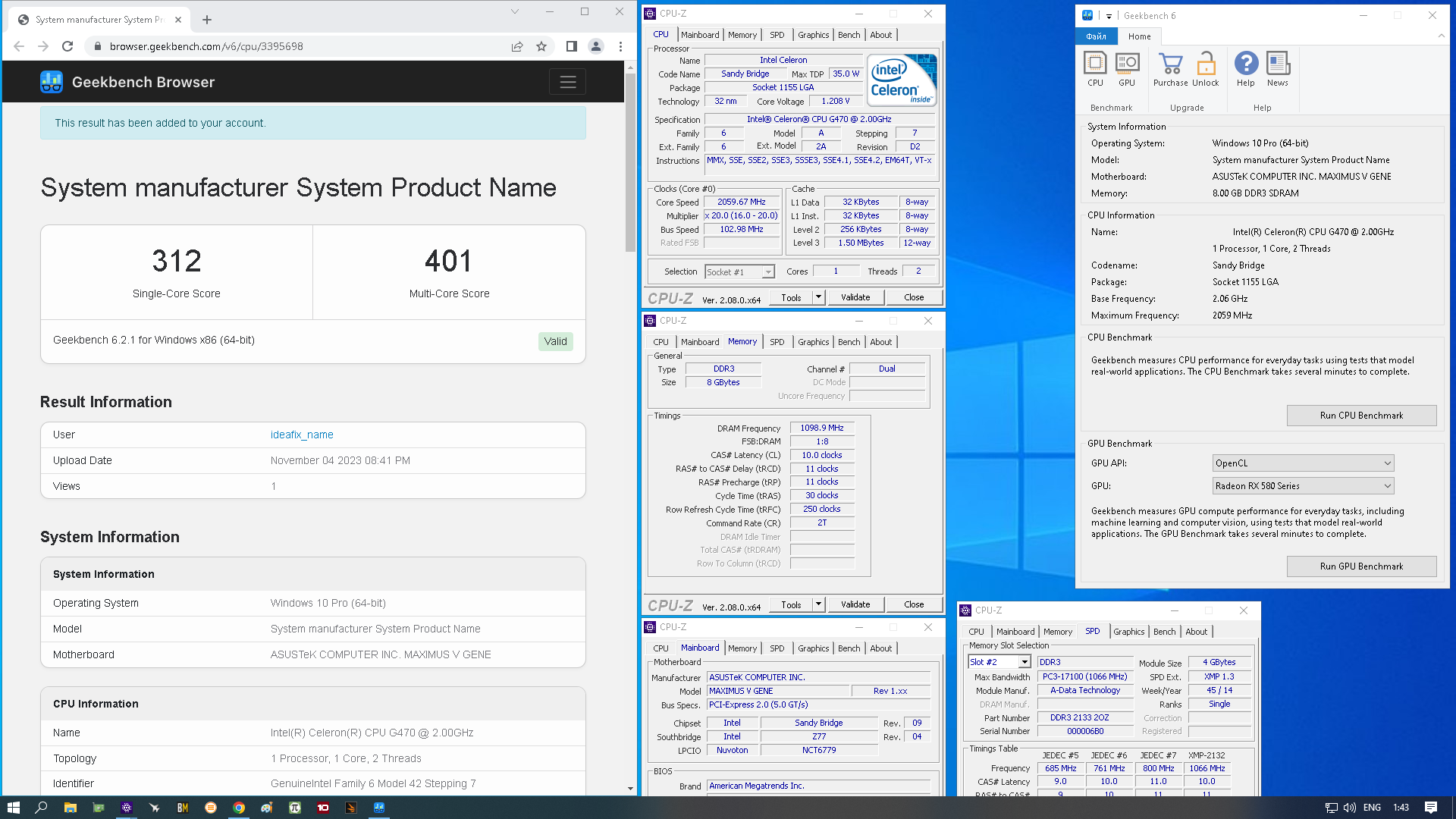Open File Explorer from taskbar
Image resolution: width=1456 pixels, height=819 pixels.
(70, 808)
